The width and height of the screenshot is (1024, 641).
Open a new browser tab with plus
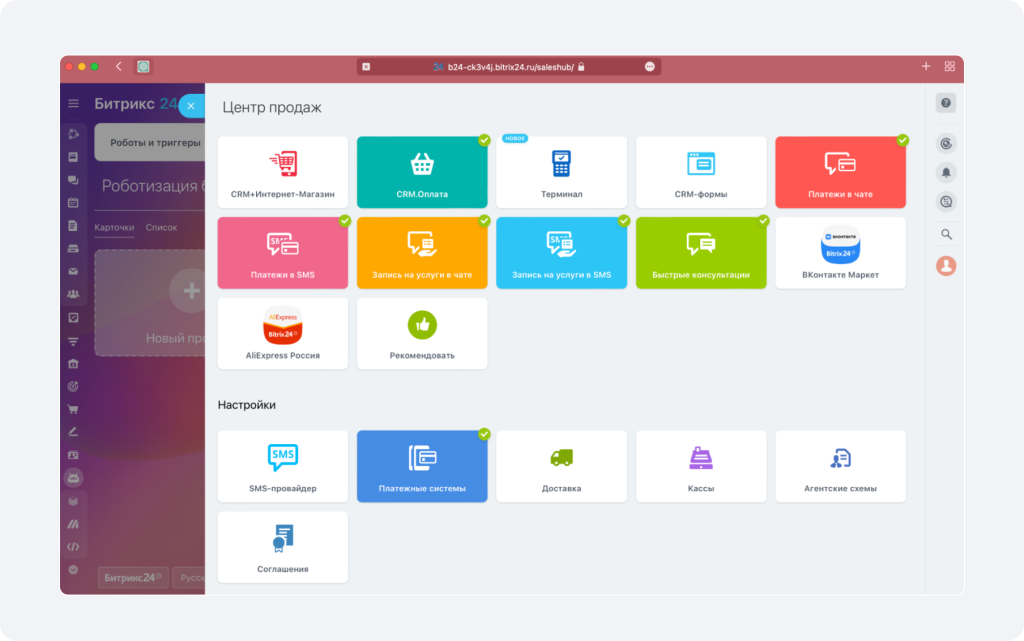[926, 67]
